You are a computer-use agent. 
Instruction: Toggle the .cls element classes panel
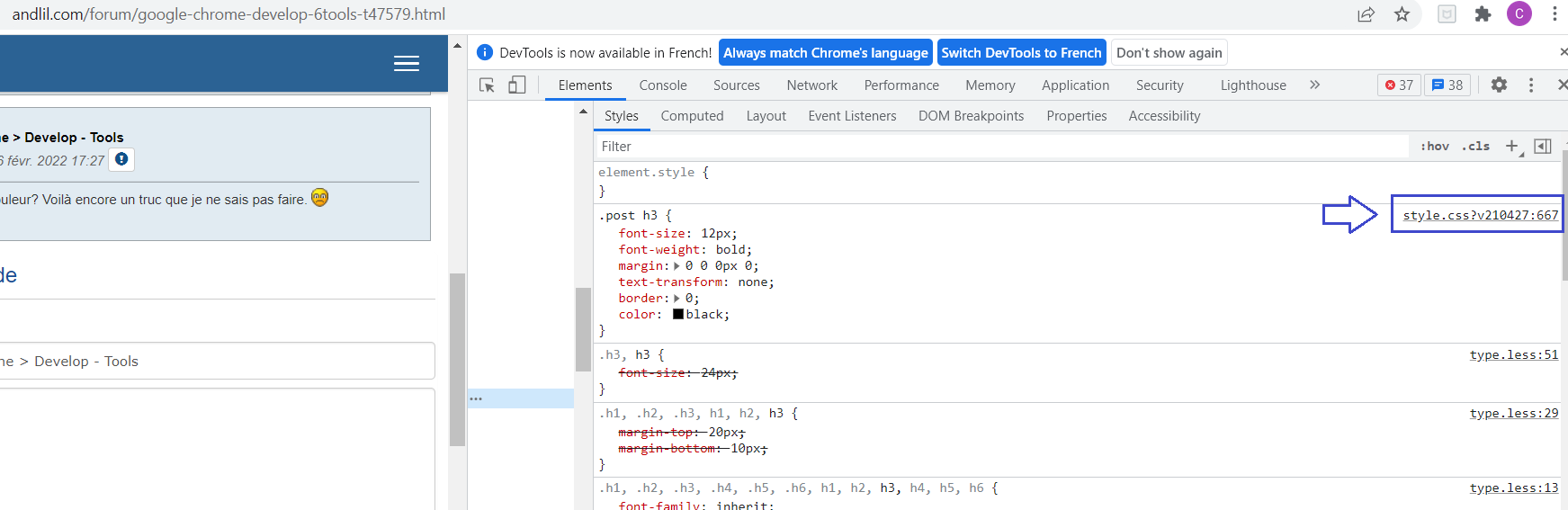coord(1475,146)
